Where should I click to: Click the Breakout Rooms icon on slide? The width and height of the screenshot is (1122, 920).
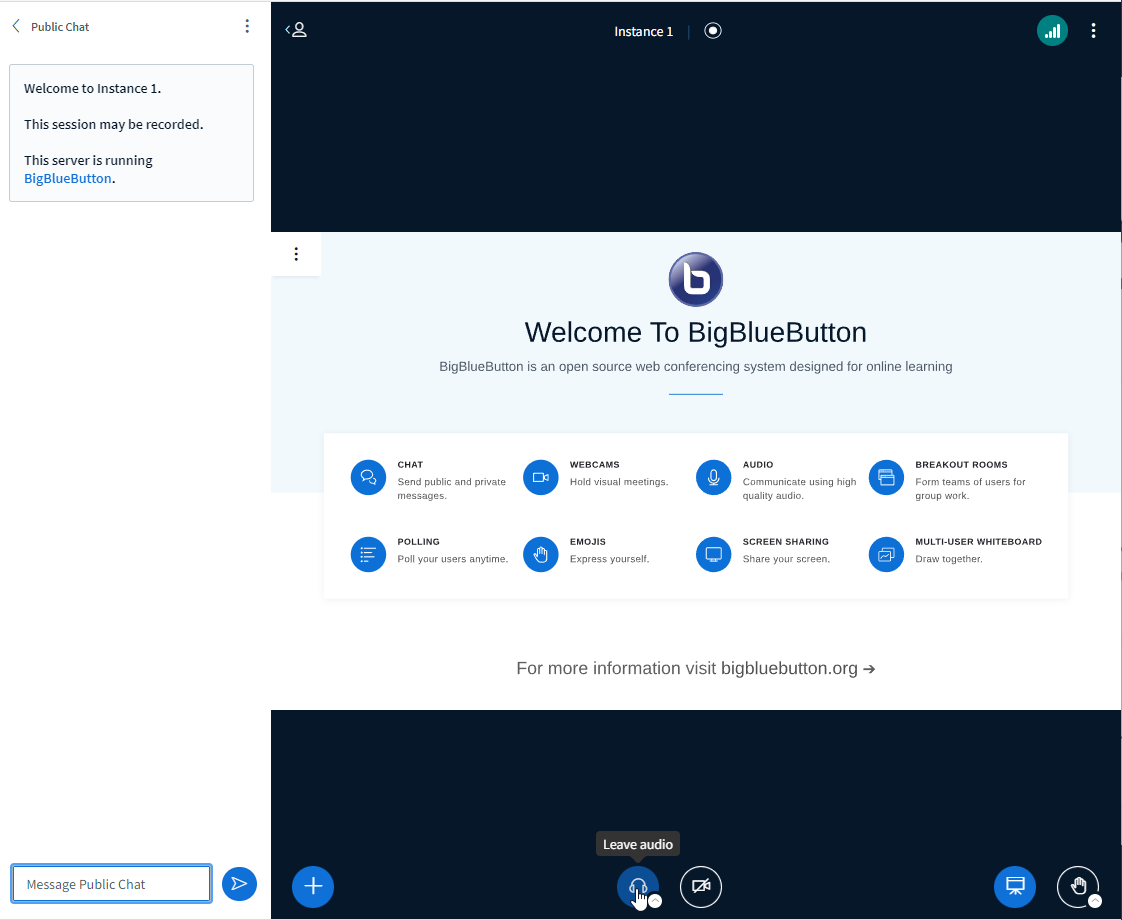pos(887,477)
